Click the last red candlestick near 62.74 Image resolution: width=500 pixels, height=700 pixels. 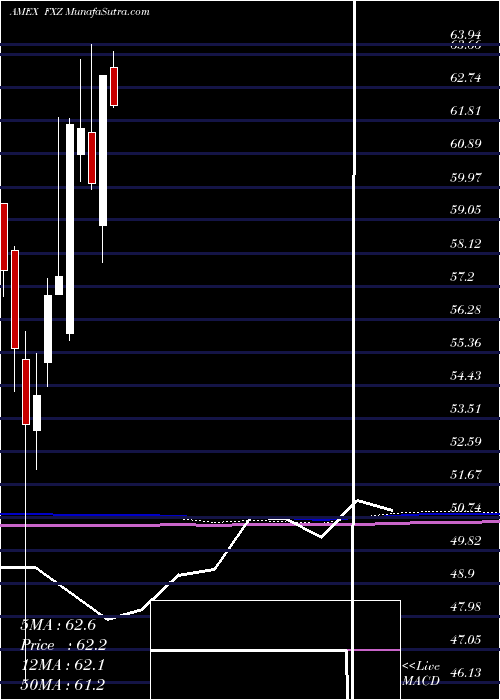coord(114,86)
